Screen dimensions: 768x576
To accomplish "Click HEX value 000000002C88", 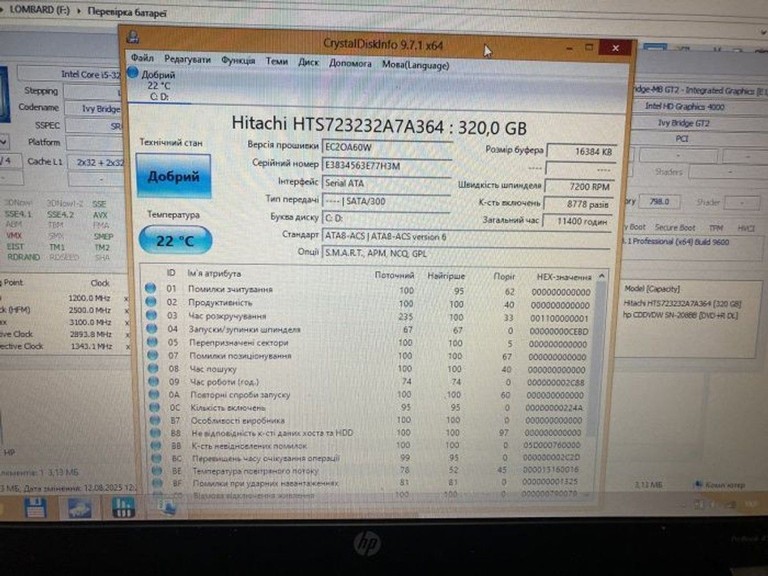I will [x=556, y=382].
